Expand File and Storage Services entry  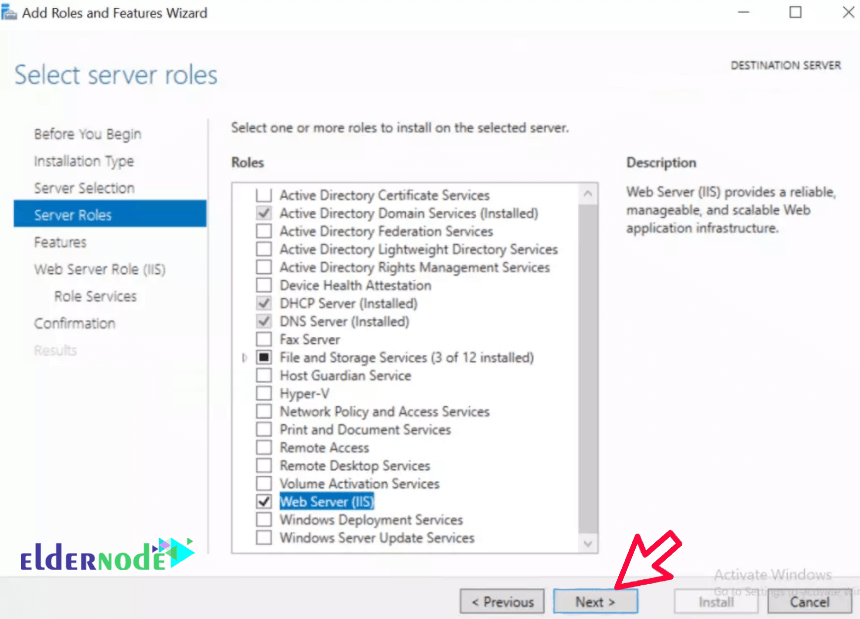click(245, 357)
